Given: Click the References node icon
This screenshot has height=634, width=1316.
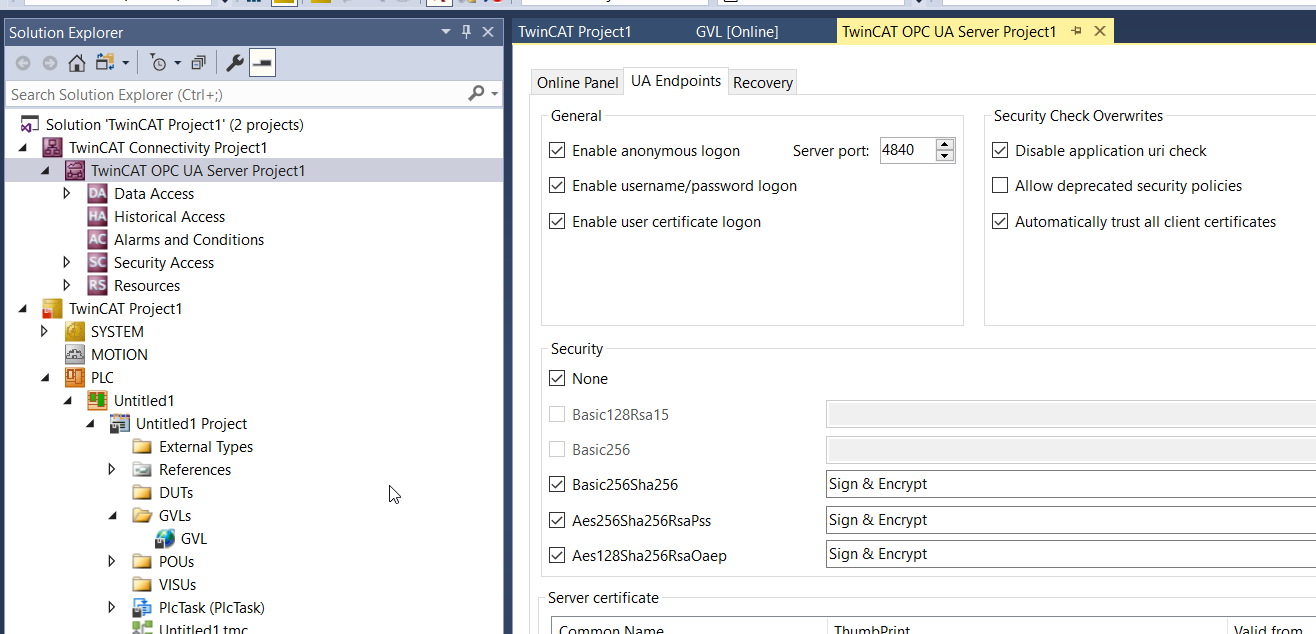Looking at the screenshot, I should 142,469.
